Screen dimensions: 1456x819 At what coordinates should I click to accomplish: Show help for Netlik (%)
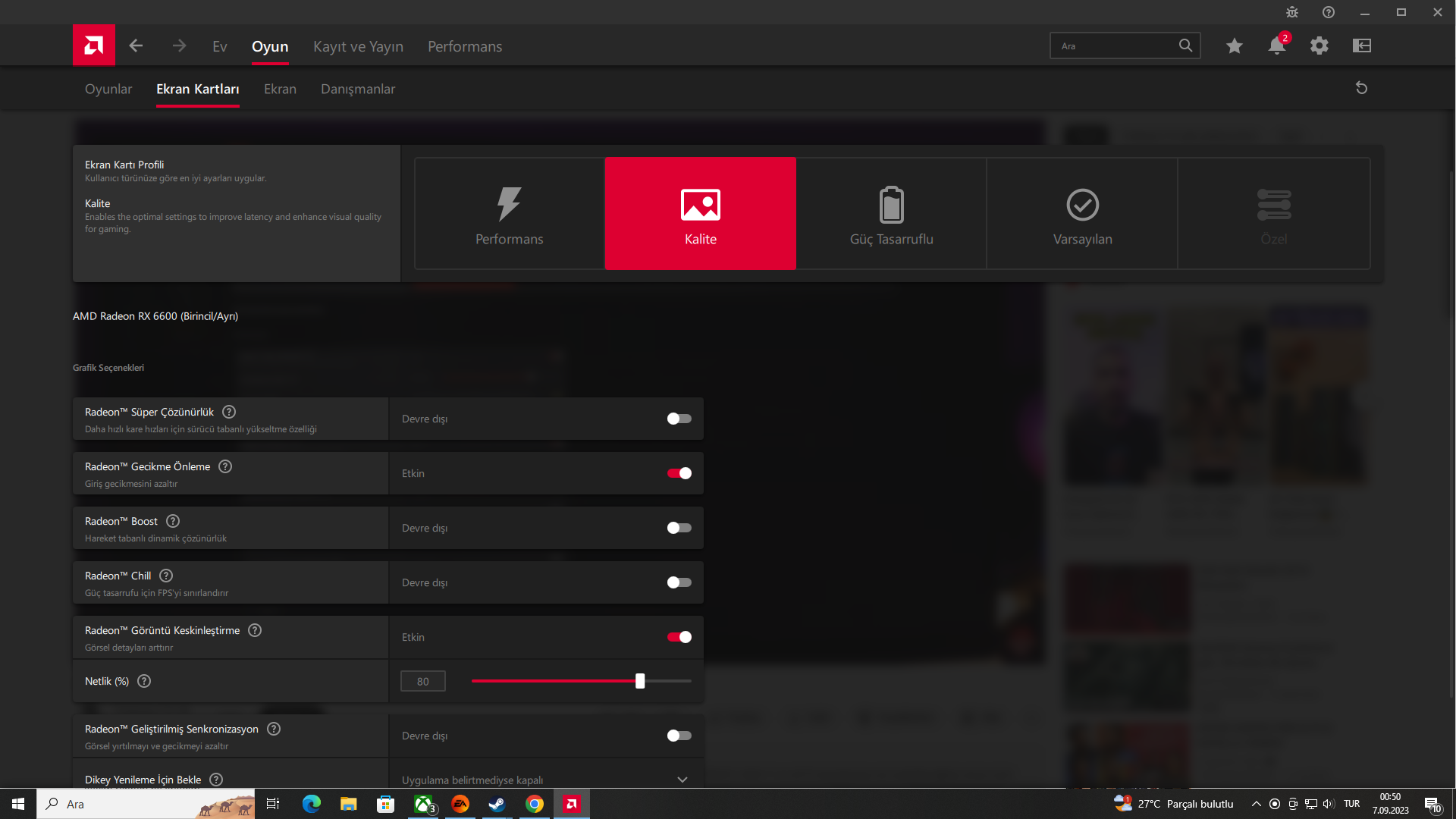tap(144, 681)
